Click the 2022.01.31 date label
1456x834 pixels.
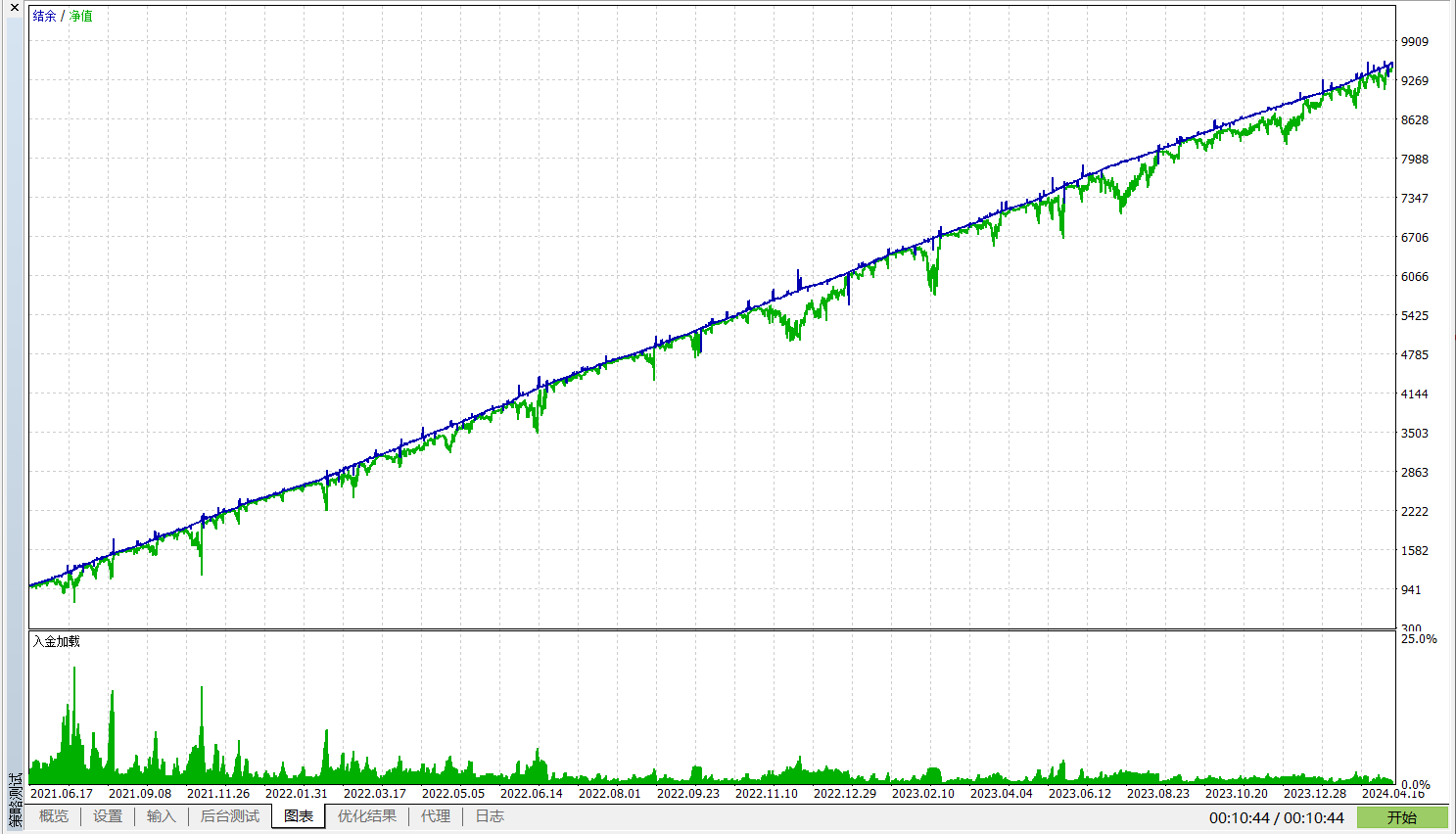(297, 794)
